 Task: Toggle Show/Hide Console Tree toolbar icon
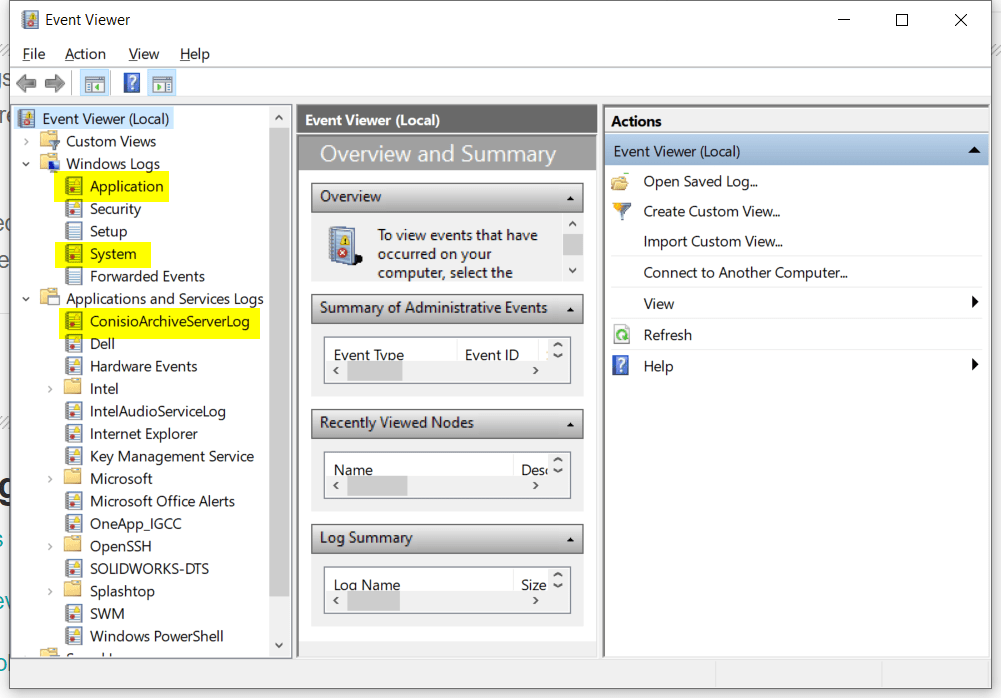tap(94, 83)
